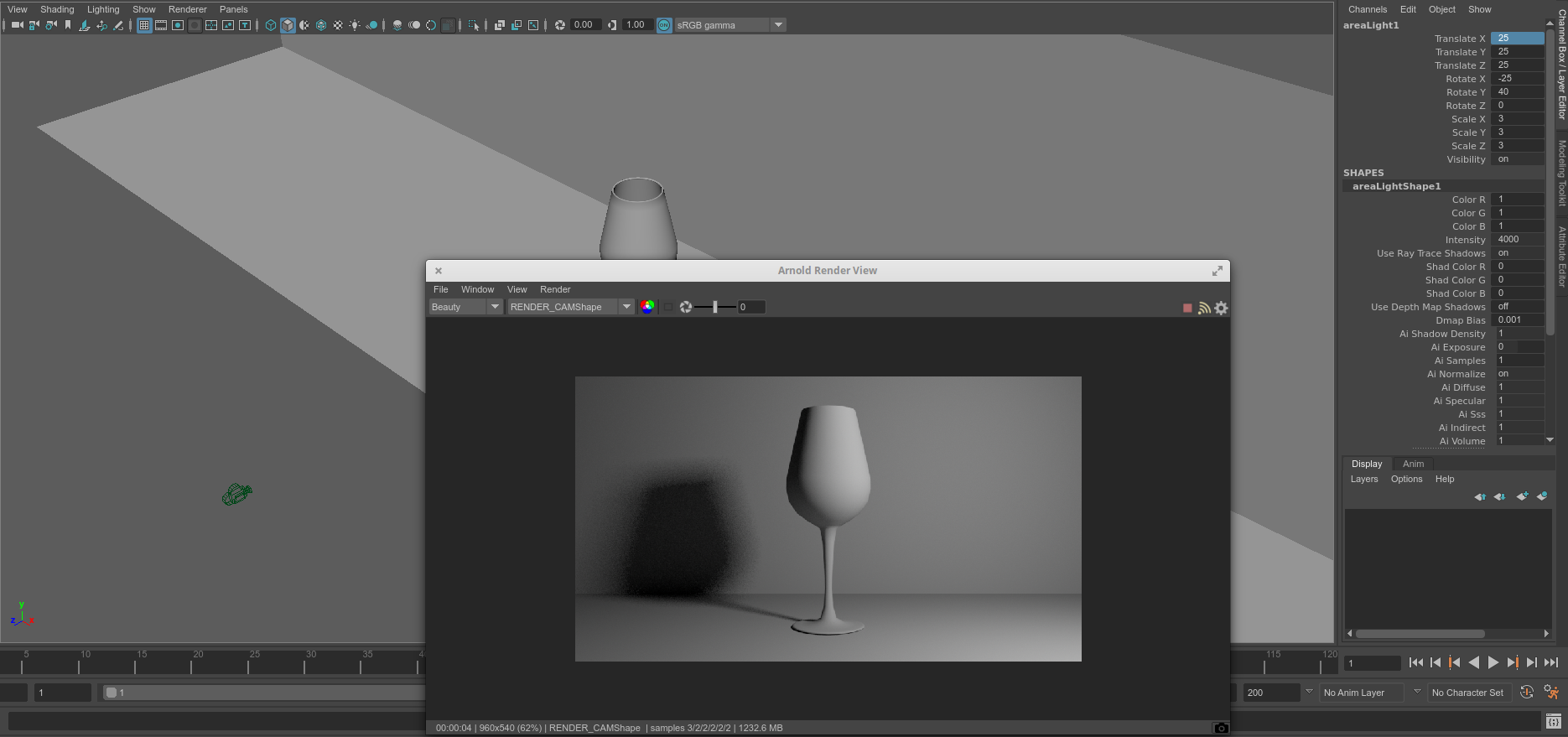Click go to start of playback range
The height and width of the screenshot is (737, 1568).
[x=1415, y=662]
